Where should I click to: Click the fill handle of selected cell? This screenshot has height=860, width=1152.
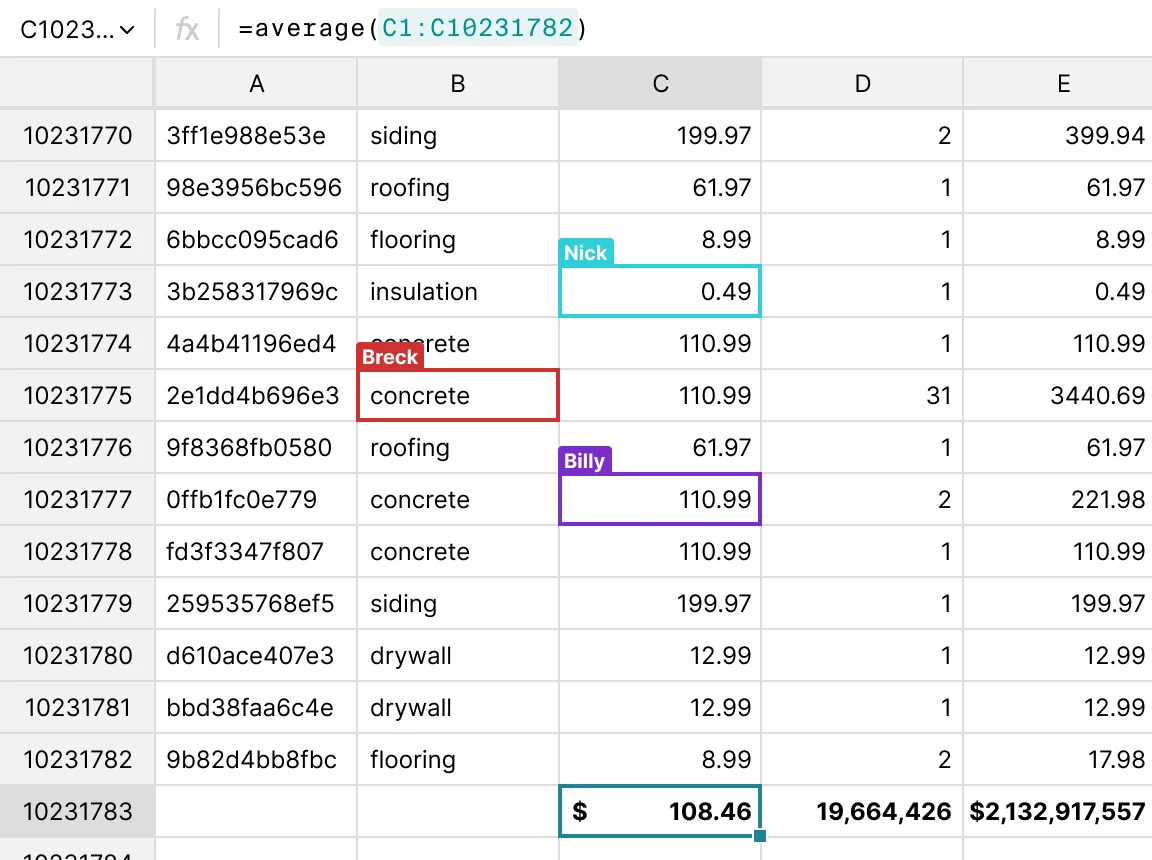point(760,836)
